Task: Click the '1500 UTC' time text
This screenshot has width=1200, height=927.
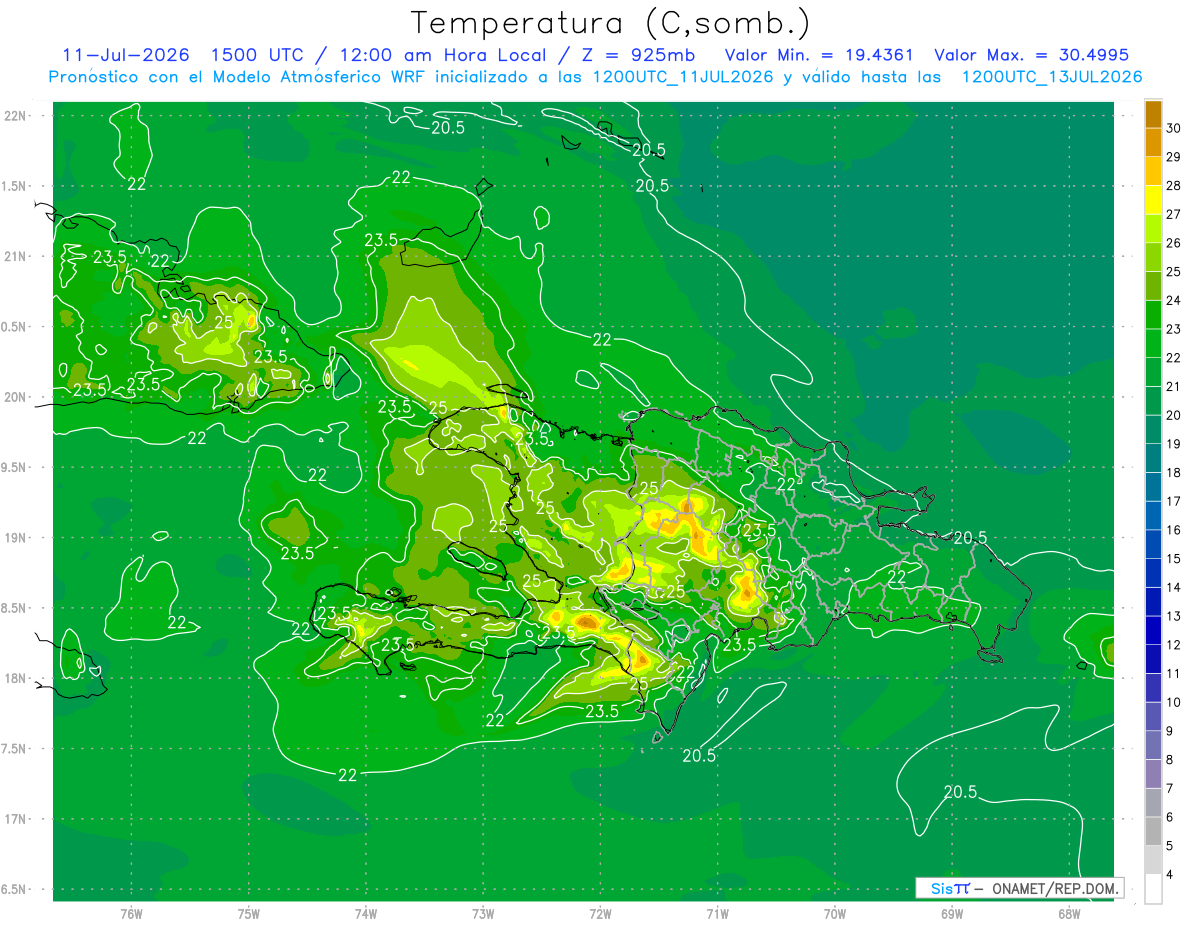Action: [x=259, y=55]
